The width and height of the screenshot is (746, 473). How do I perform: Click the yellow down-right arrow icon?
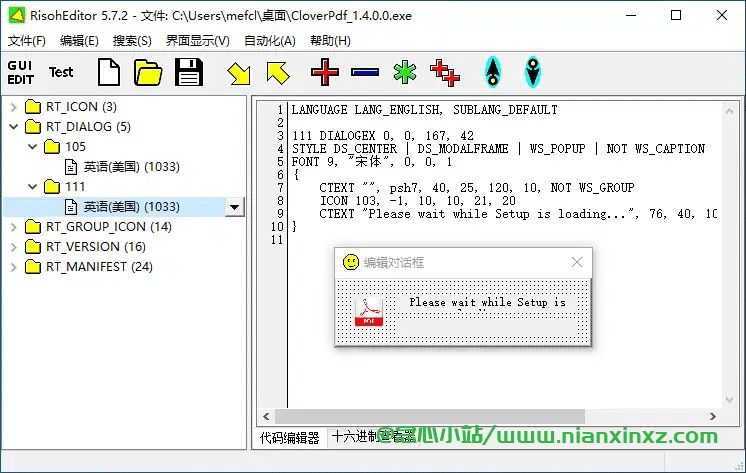click(239, 73)
